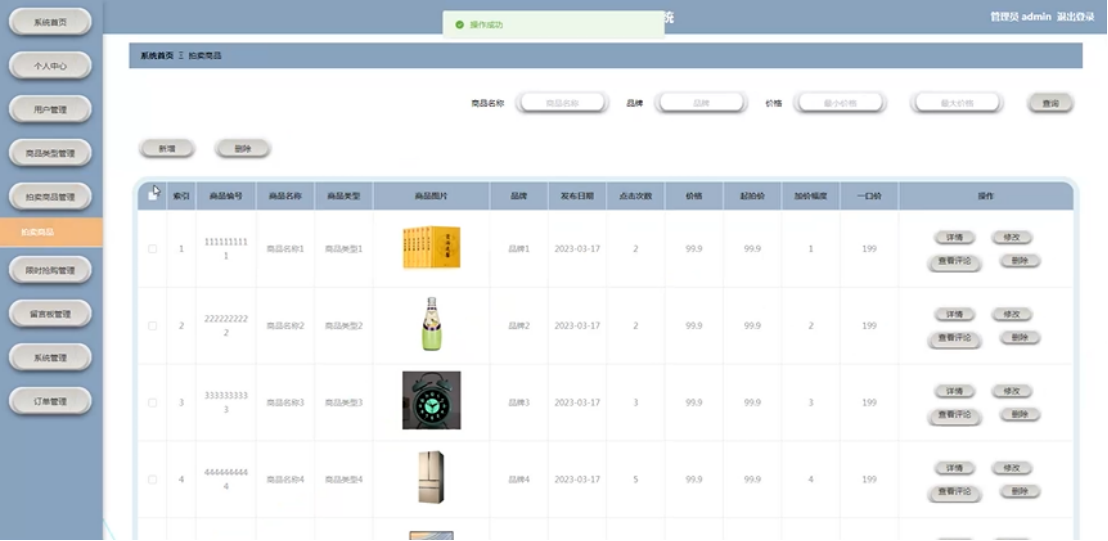The width and height of the screenshot is (1108, 541).
Task: Click 详情 for 商品名称4
Action: pyautogui.click(x=955, y=468)
